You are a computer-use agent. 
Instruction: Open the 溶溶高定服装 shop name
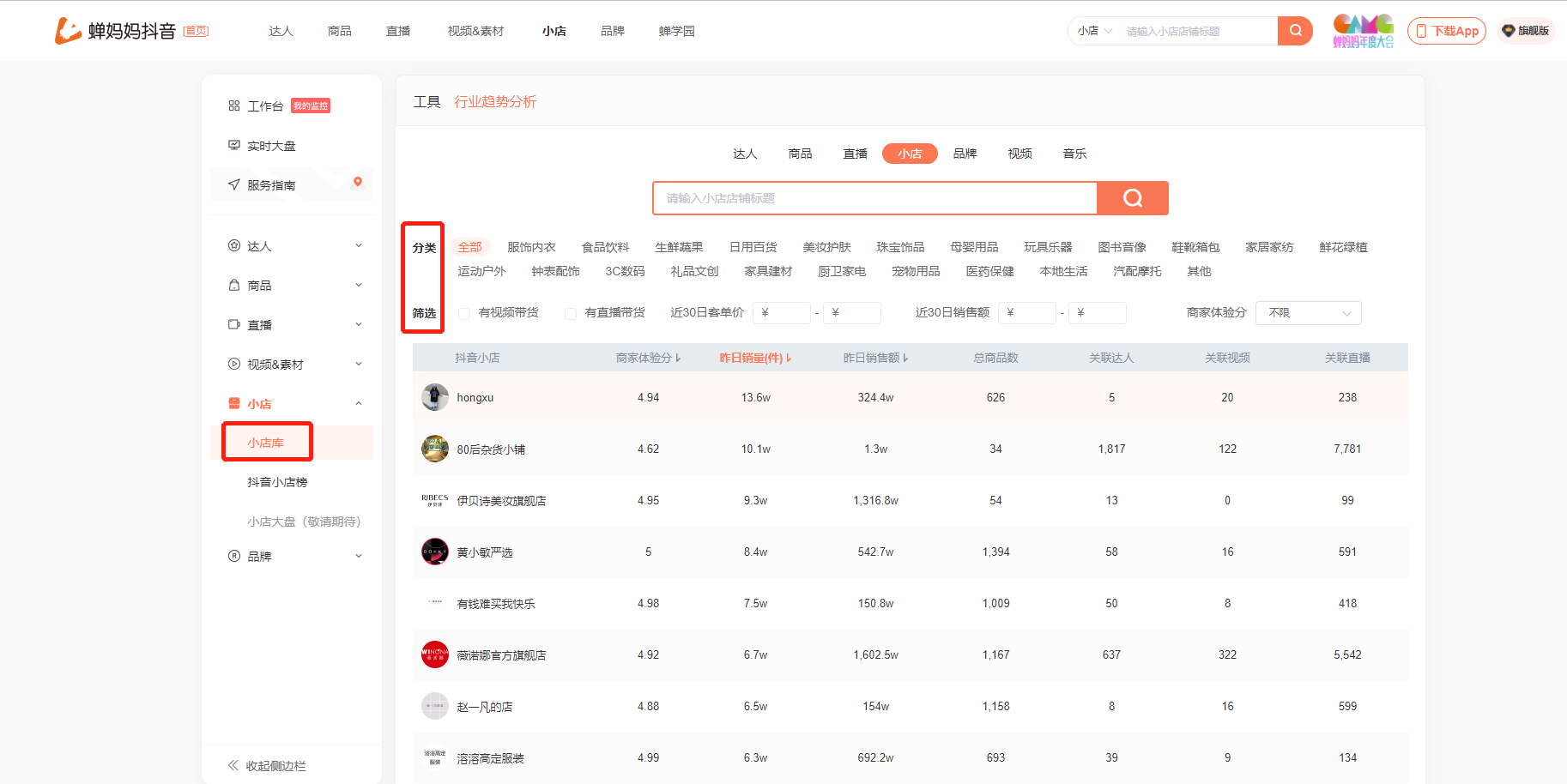[490, 758]
